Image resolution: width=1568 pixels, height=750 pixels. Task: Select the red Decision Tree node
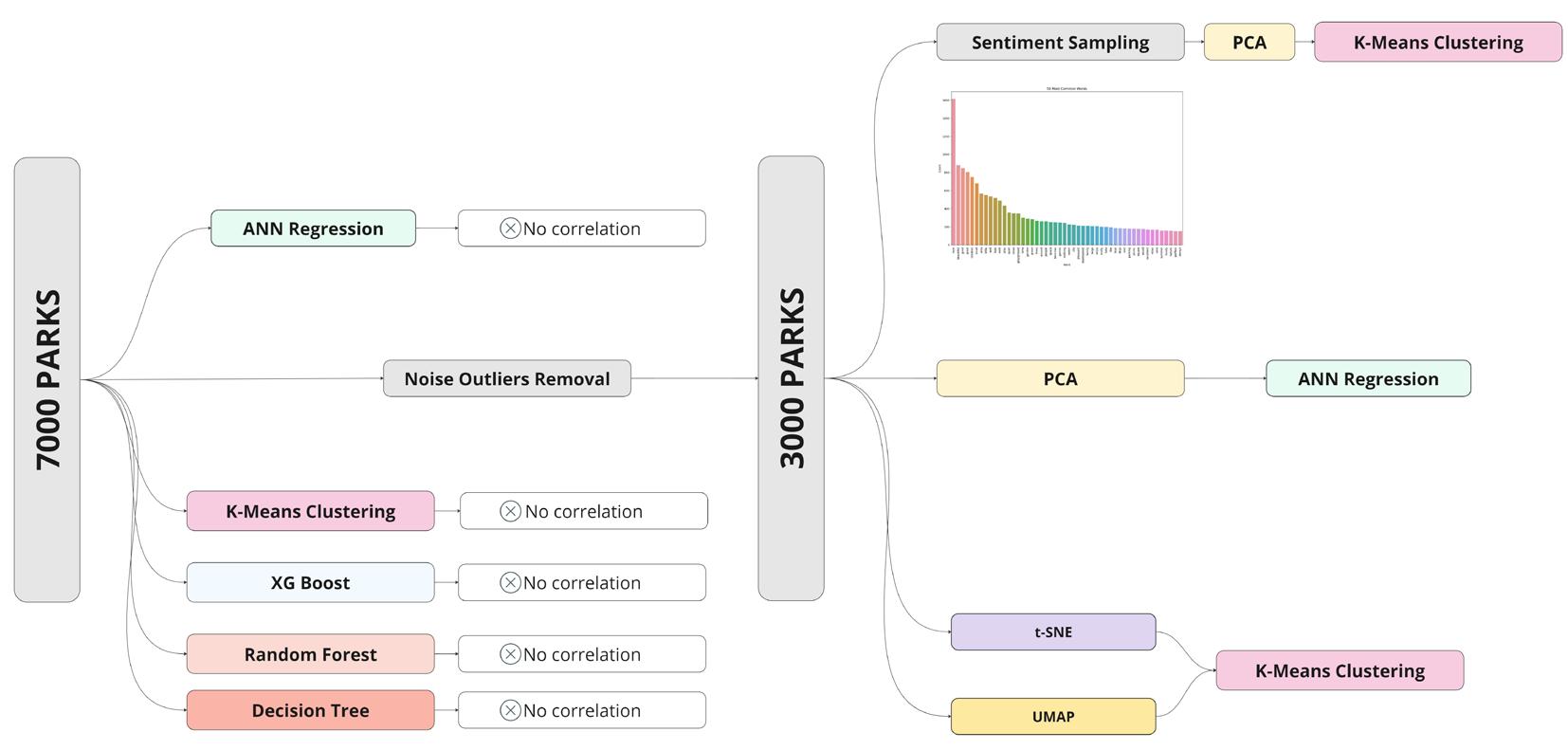[310, 710]
